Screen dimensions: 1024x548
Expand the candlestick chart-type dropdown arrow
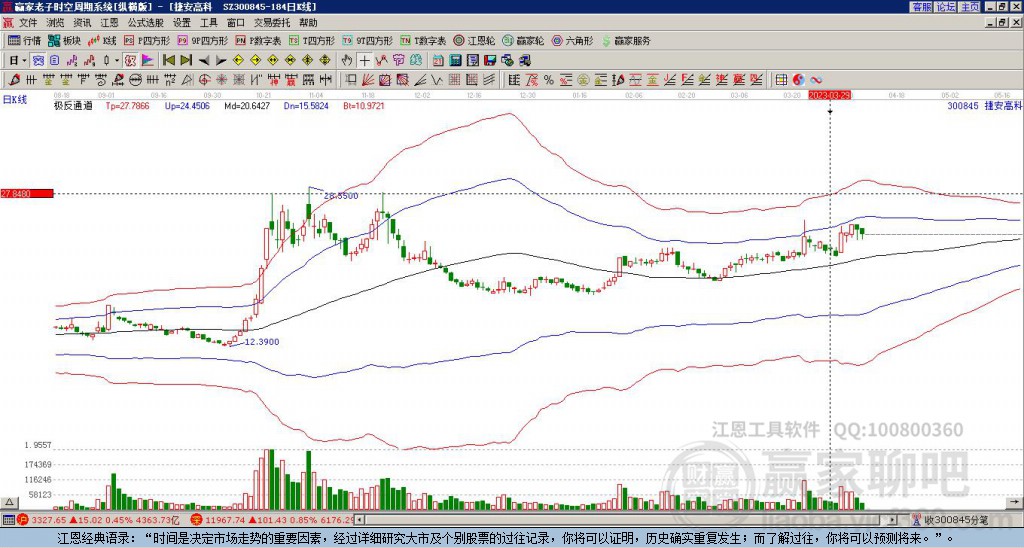[x=117, y=61]
